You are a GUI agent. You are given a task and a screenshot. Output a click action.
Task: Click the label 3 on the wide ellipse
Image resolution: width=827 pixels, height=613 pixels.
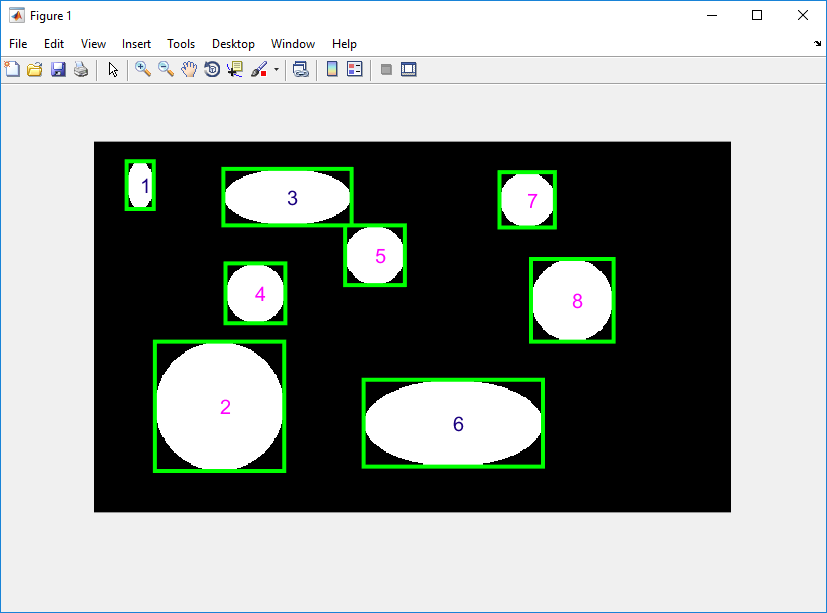[292, 198]
